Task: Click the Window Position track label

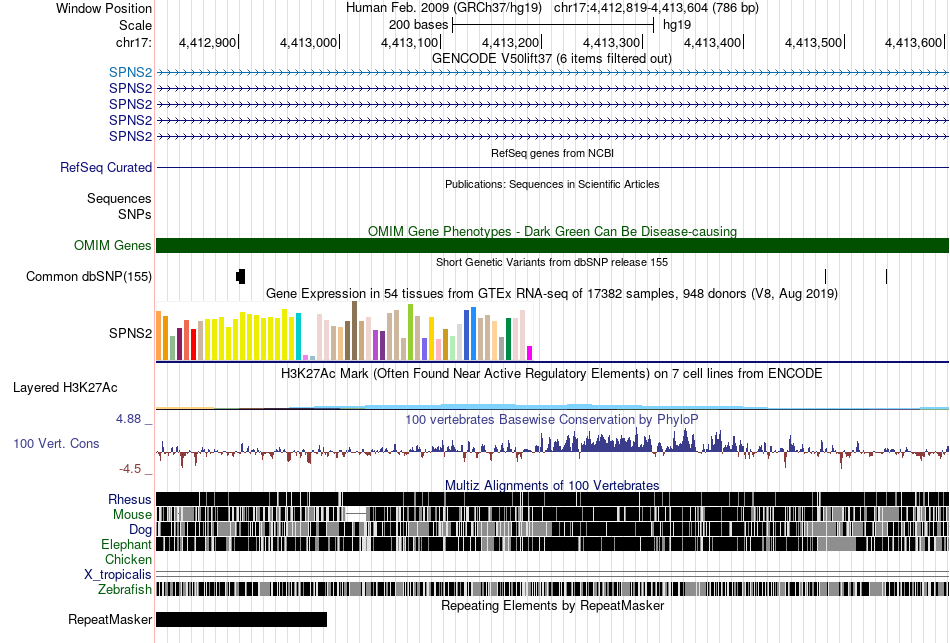Action: (x=104, y=8)
